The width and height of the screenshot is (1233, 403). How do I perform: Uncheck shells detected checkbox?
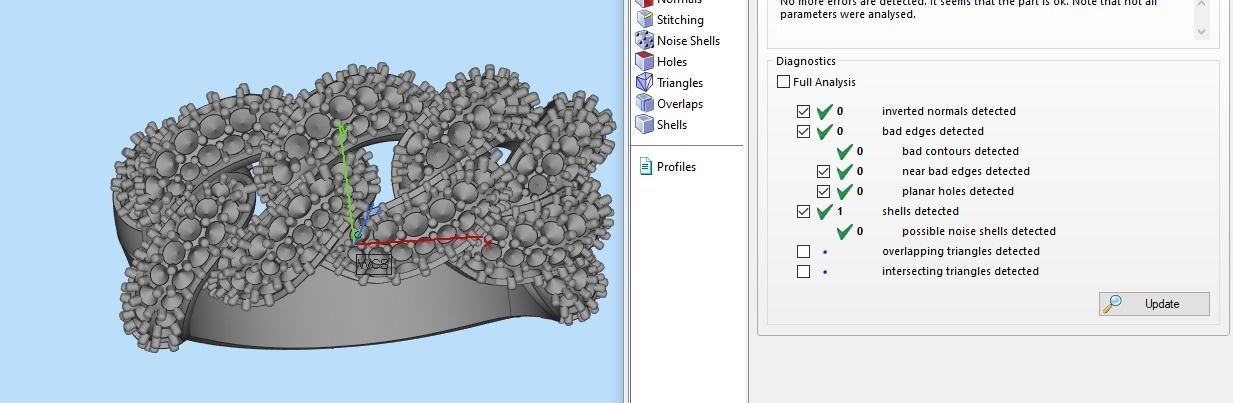coord(803,211)
